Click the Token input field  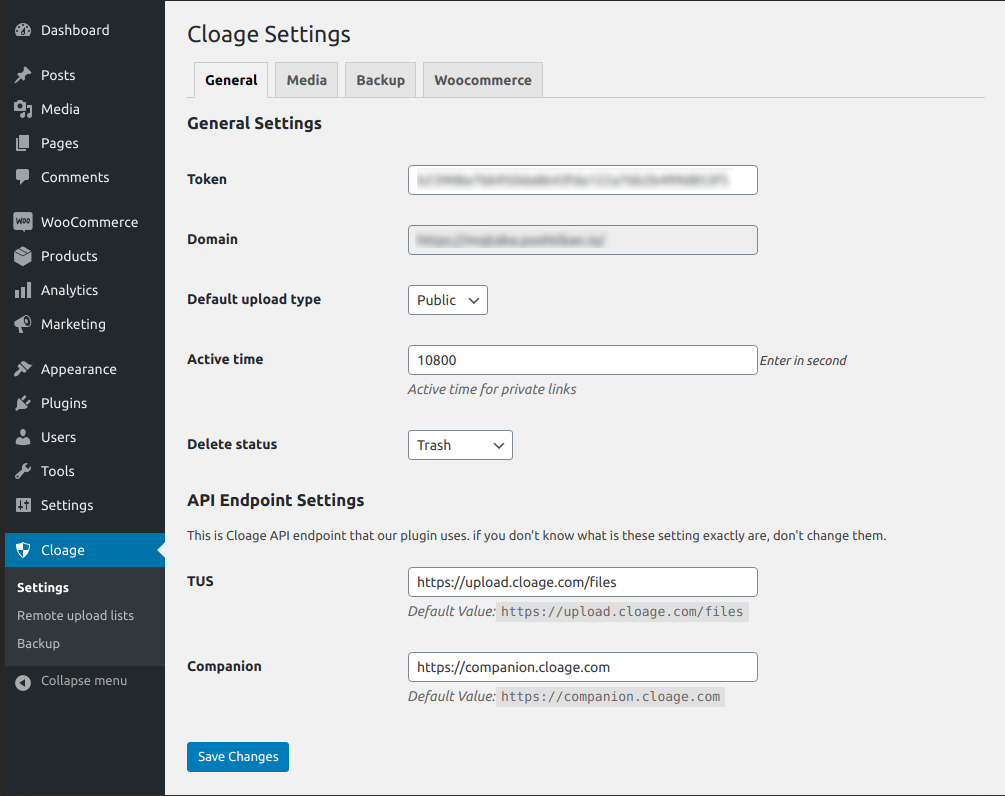coord(583,180)
